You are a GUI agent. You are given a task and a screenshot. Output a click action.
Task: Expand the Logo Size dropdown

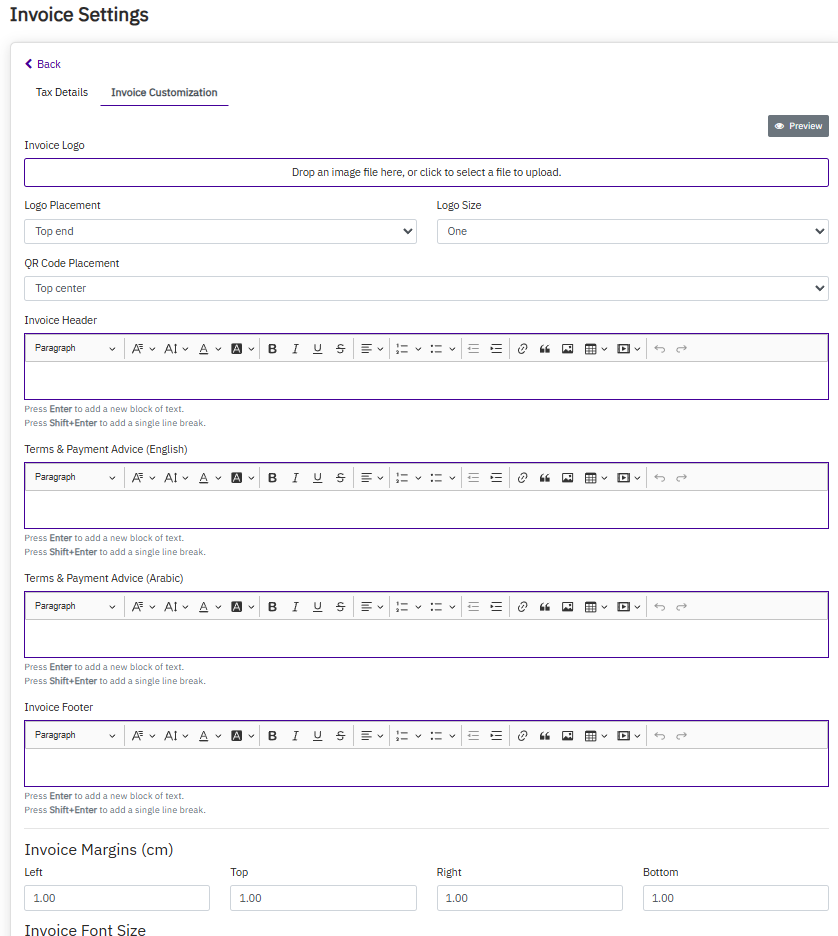click(x=632, y=232)
